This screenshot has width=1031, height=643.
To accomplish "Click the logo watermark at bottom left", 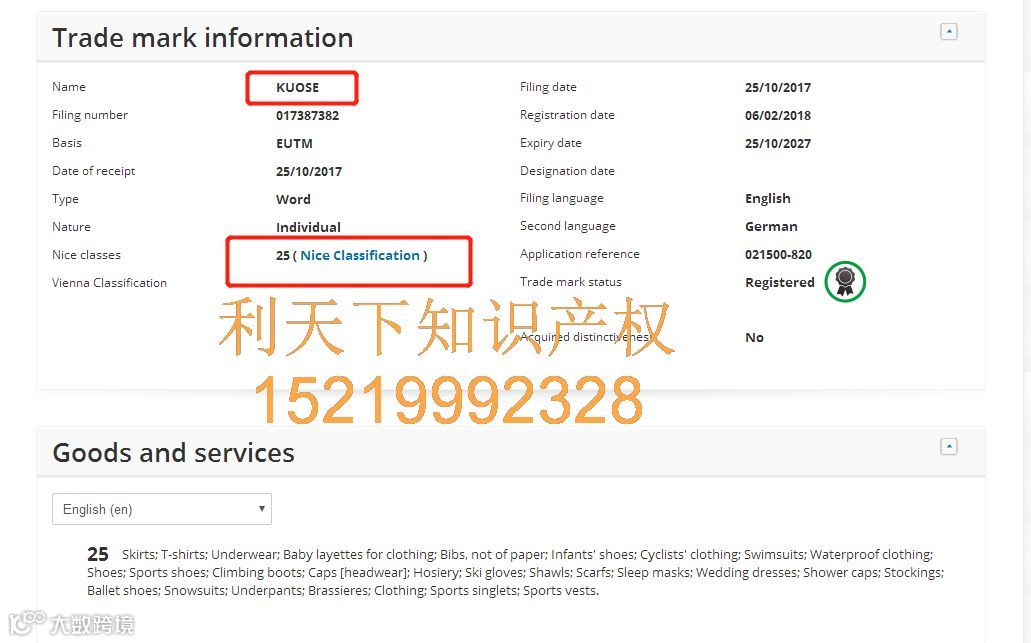I will (70, 623).
